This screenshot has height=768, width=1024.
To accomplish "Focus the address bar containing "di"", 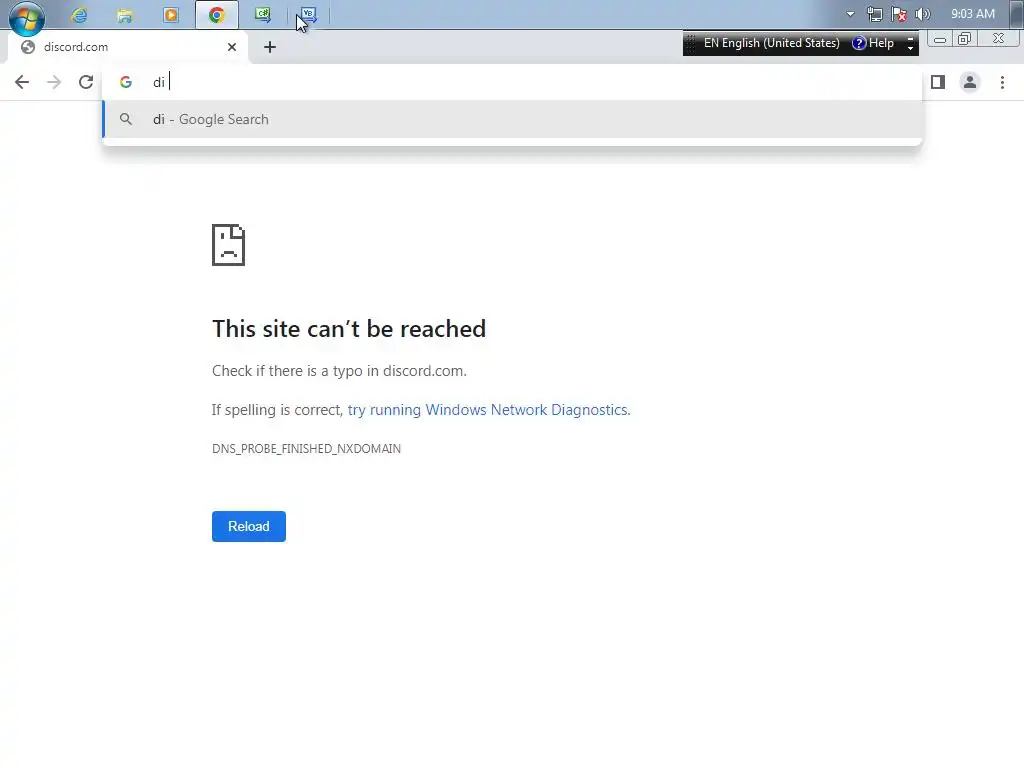I will click(x=512, y=82).
